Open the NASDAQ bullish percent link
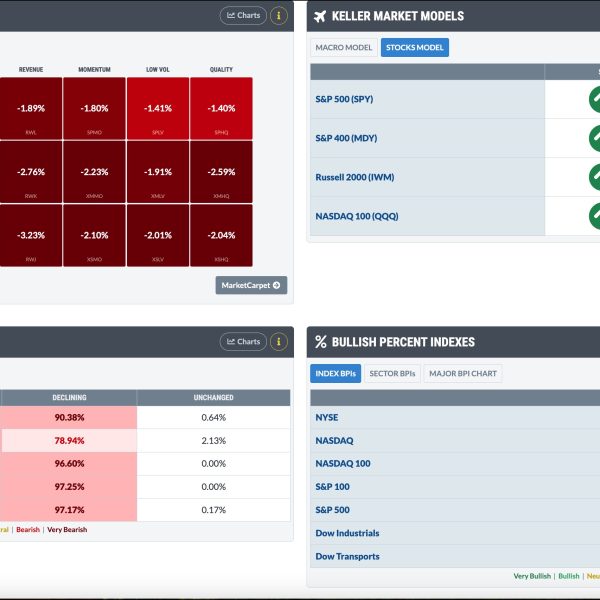600x600 pixels. tap(334, 440)
